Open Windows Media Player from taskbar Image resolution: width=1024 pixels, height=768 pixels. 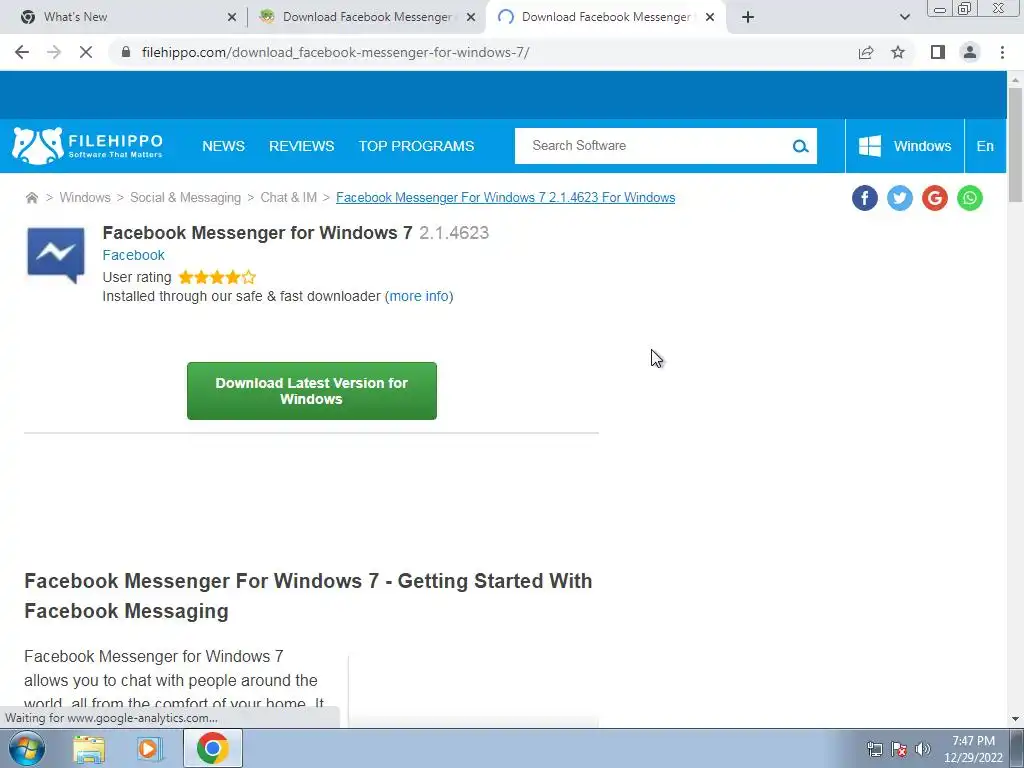coord(150,748)
